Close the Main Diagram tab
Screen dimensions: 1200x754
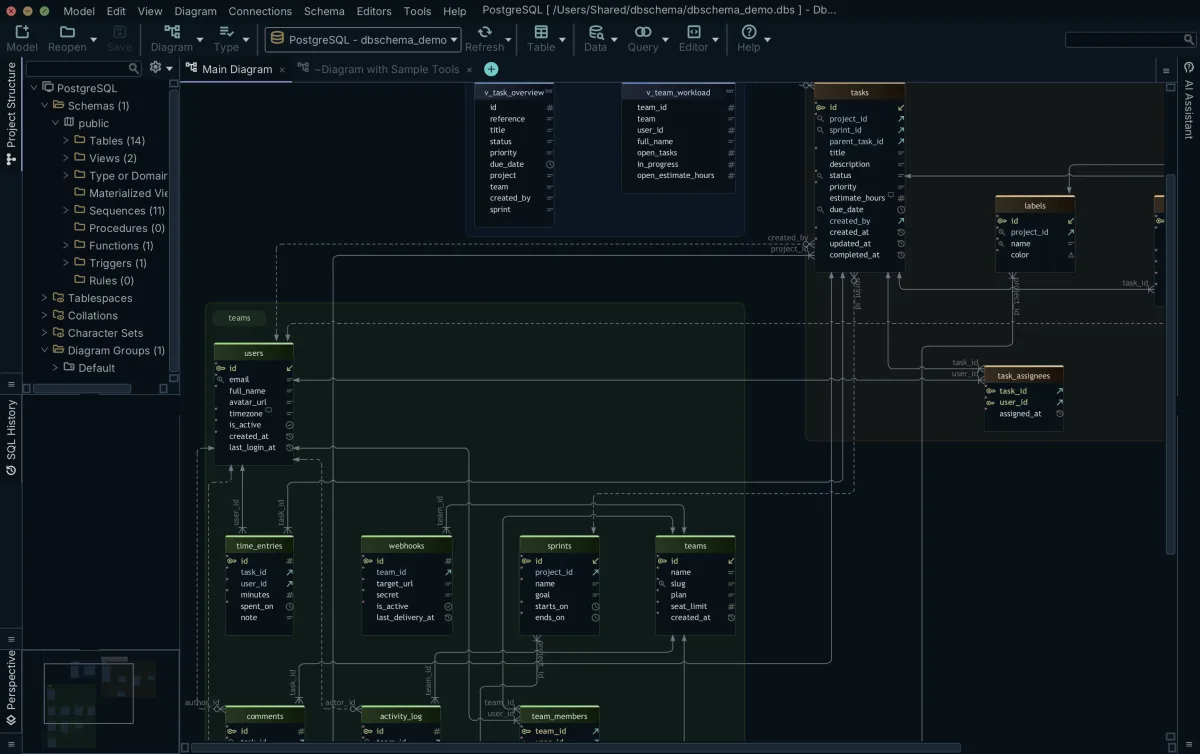(x=282, y=70)
